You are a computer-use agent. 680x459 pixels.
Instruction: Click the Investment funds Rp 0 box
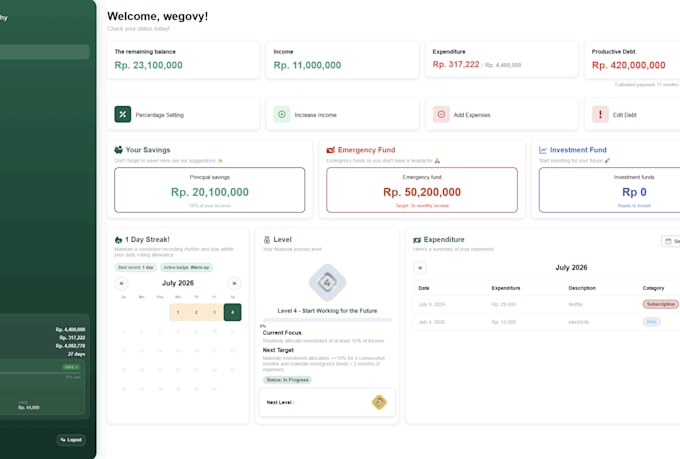(x=609, y=190)
